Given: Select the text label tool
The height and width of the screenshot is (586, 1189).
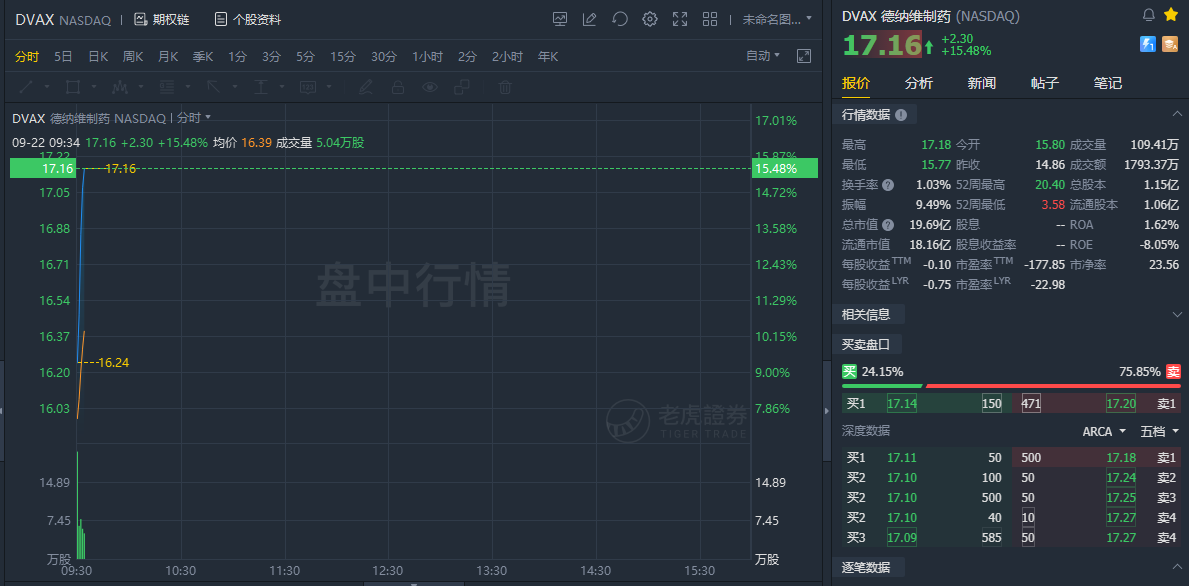Looking at the screenshot, I should point(308,87).
